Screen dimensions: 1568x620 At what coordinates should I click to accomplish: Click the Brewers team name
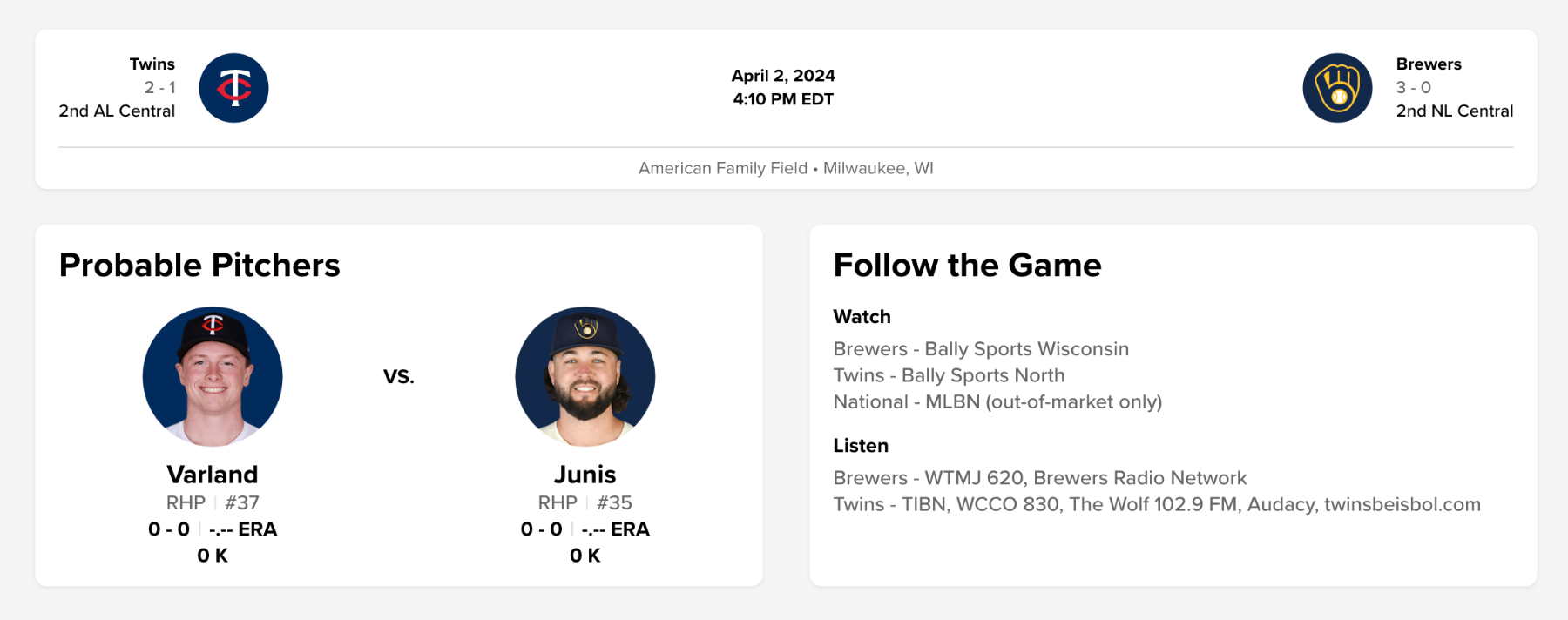1429,64
